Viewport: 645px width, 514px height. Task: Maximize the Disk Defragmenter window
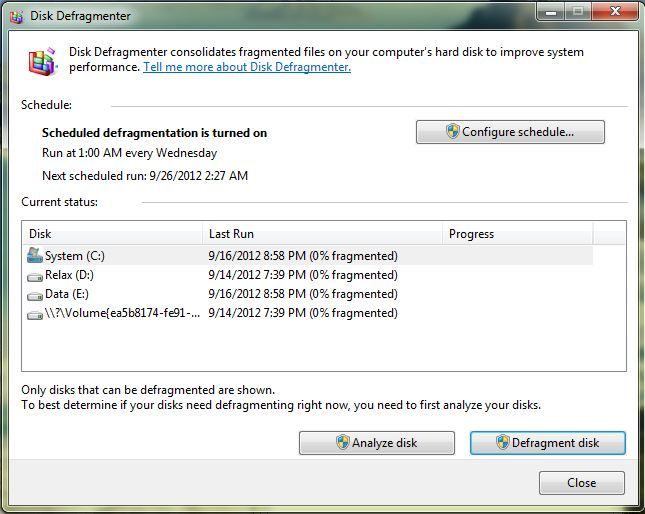click(578, 12)
